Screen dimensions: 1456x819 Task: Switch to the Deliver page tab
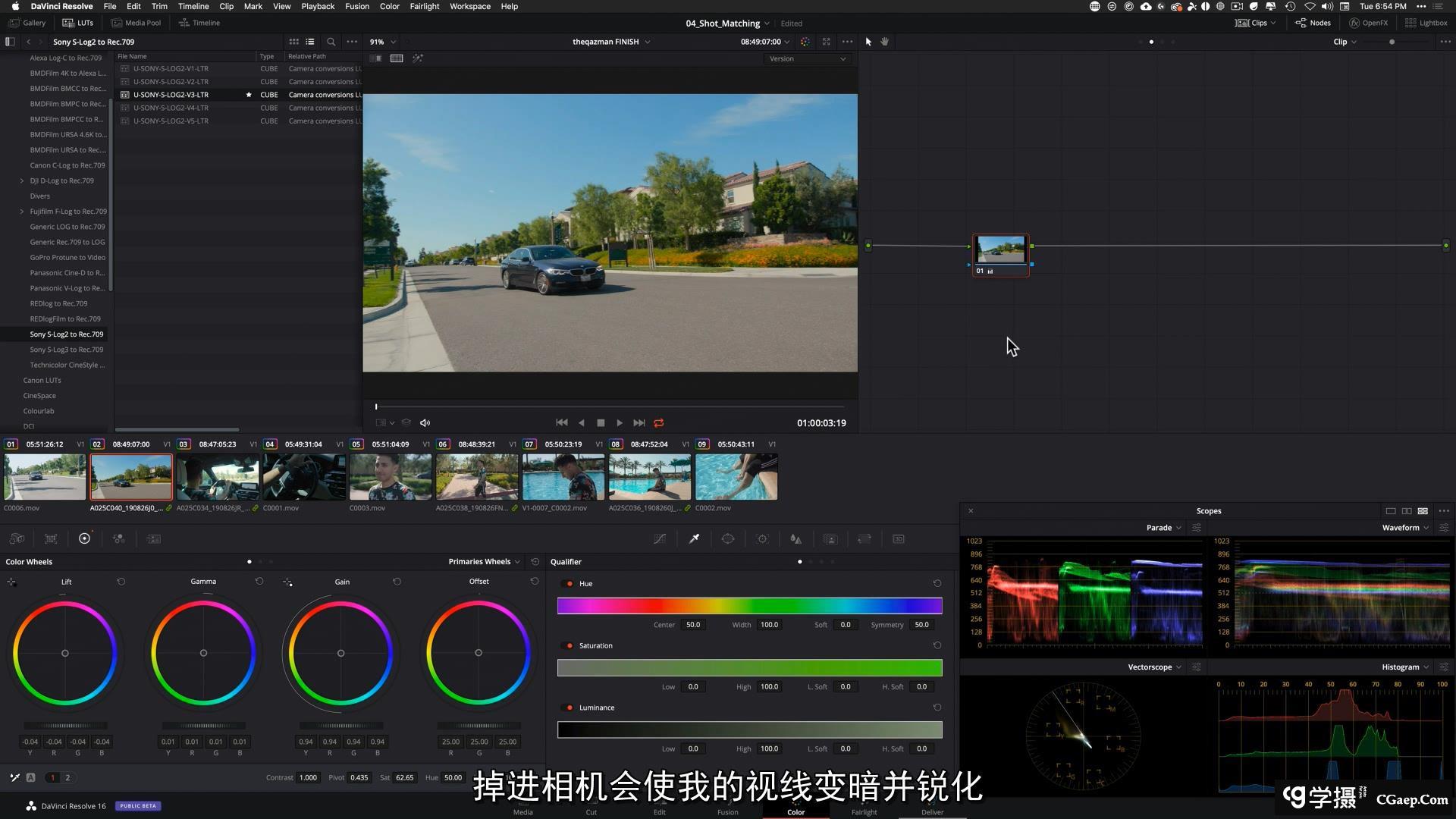pos(932,811)
